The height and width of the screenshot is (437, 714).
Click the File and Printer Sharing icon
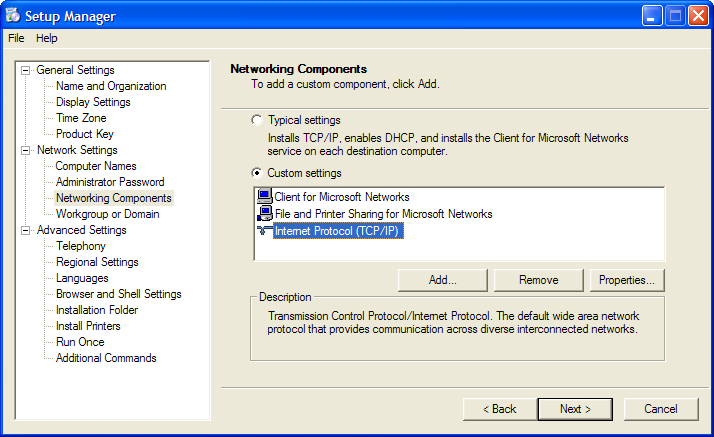[265, 213]
